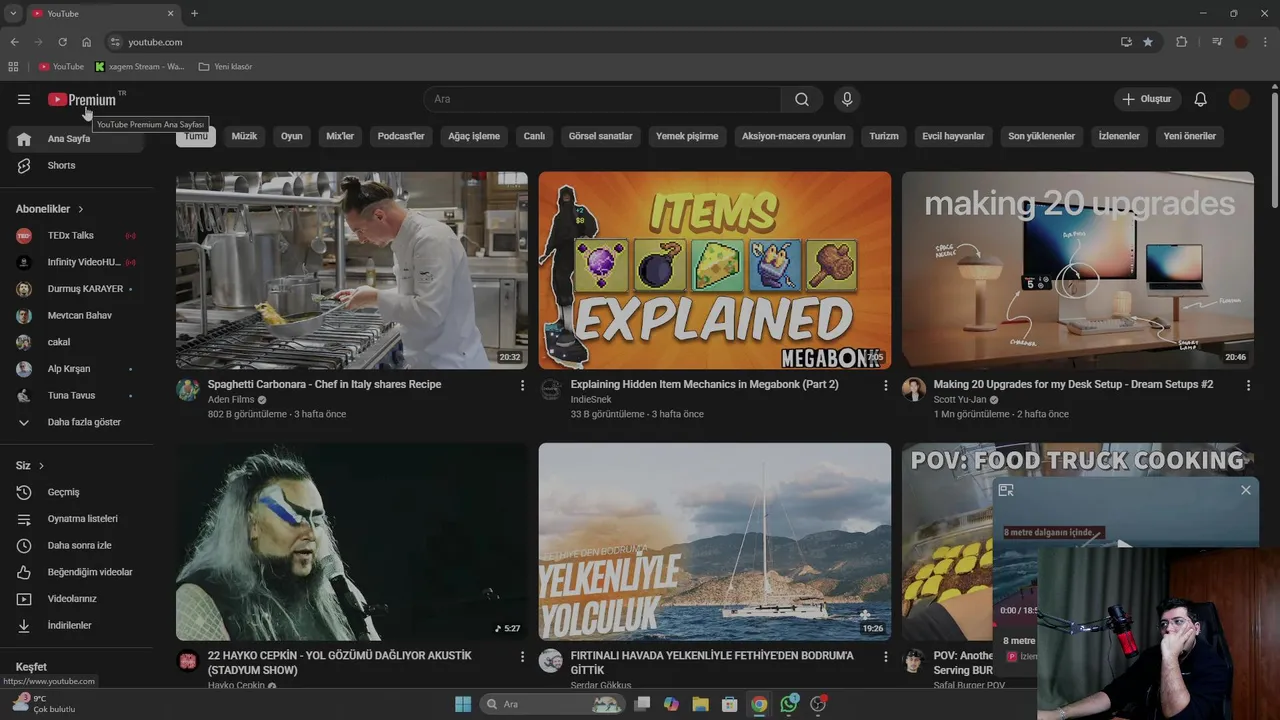Reload the page in the browser
1280x720 pixels.
(x=62, y=42)
